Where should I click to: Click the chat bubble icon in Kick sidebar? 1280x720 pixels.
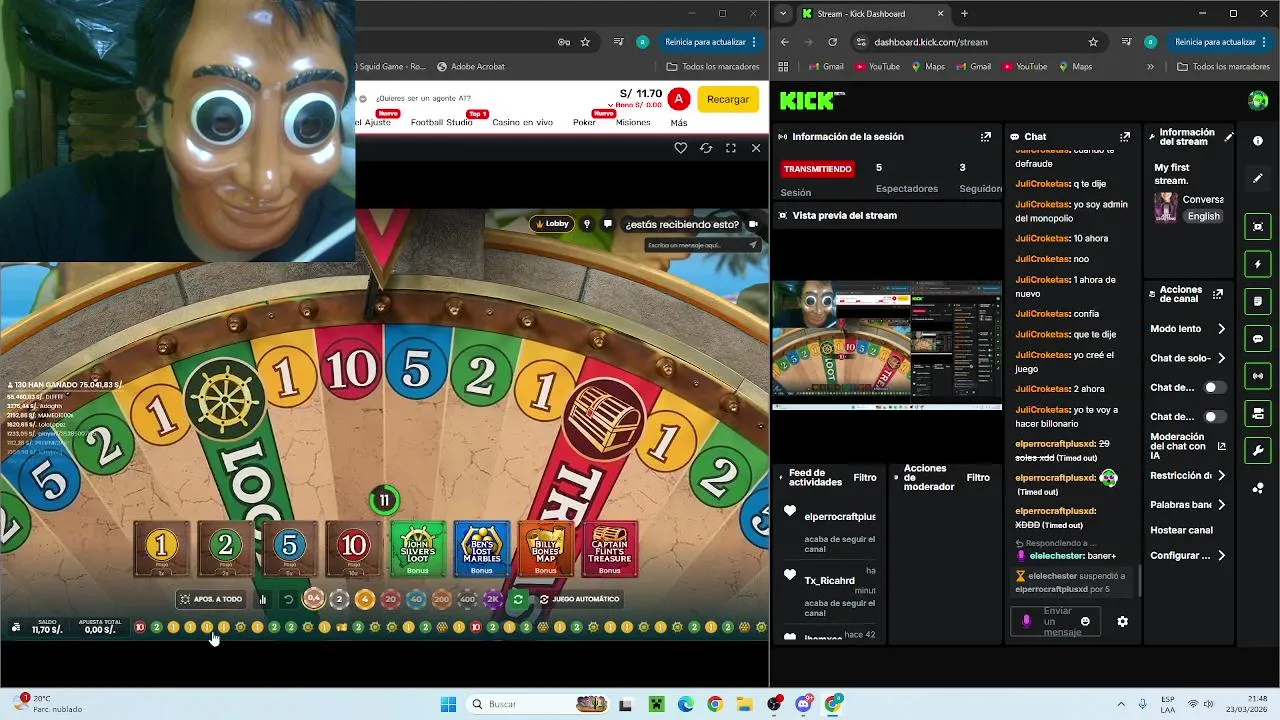click(1258, 339)
